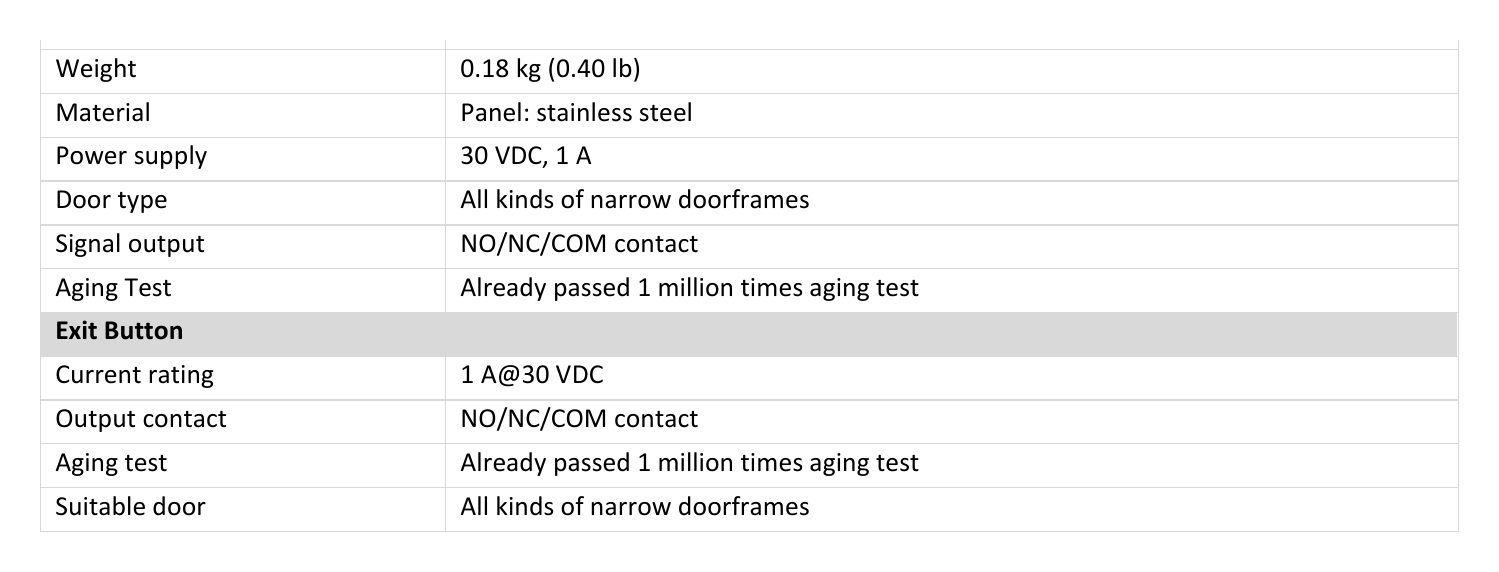Click the Door type label
This screenshot has width=1499, height=572.
[x=111, y=200]
